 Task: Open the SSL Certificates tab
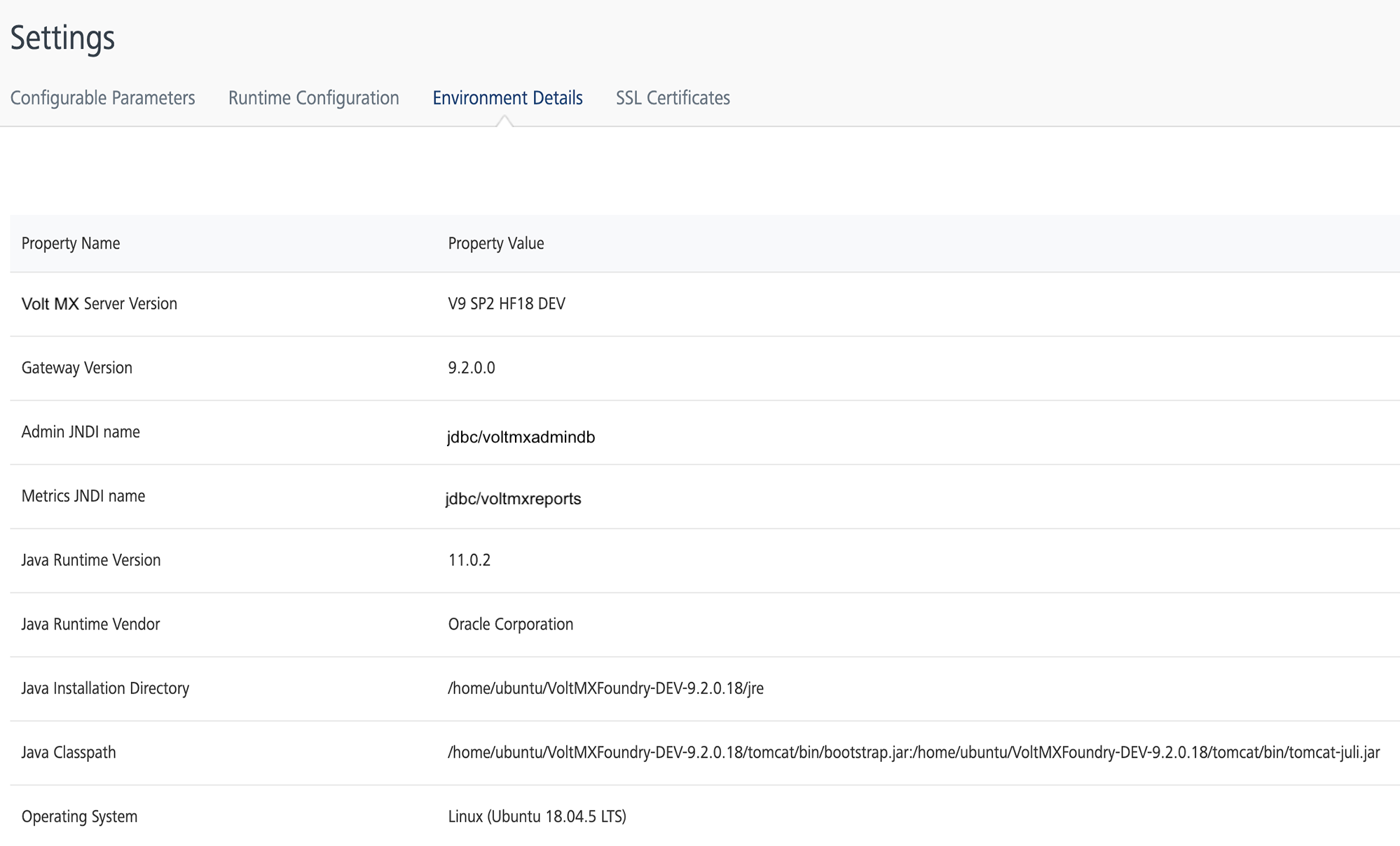(673, 98)
